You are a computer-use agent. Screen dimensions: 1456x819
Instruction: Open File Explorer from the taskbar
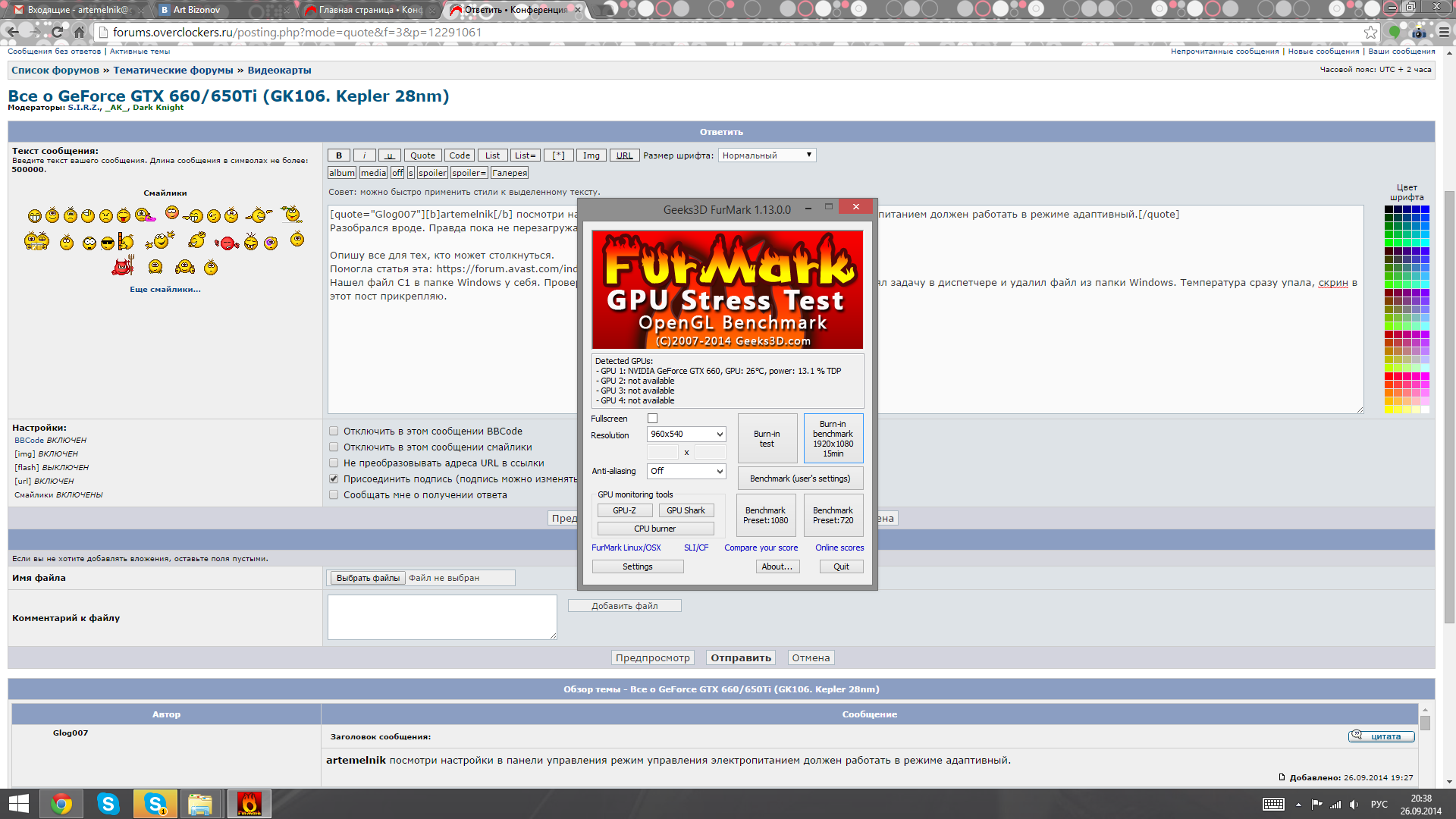(199, 804)
